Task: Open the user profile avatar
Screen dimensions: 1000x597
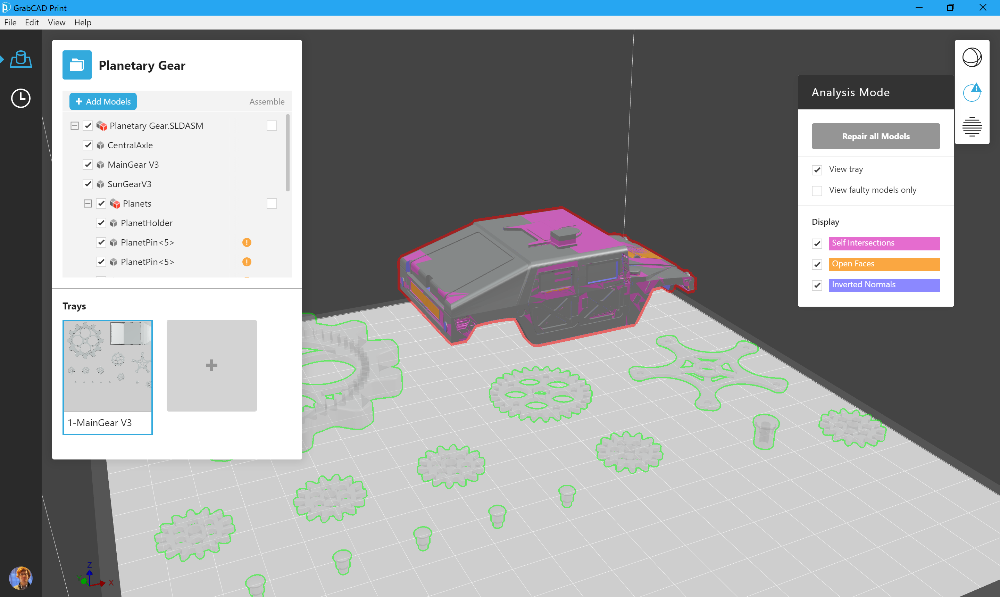Action: (20, 578)
